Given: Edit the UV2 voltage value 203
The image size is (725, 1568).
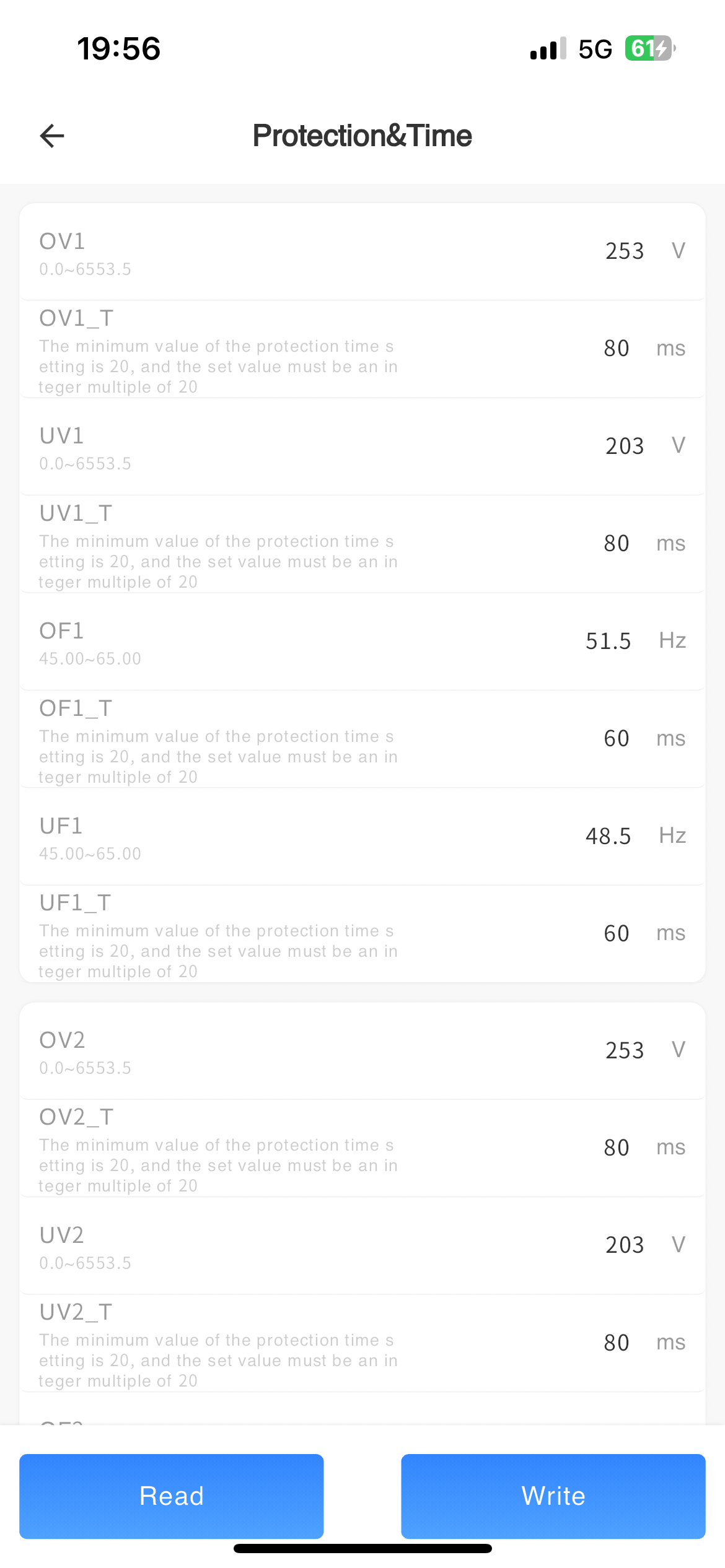Looking at the screenshot, I should [x=624, y=1245].
